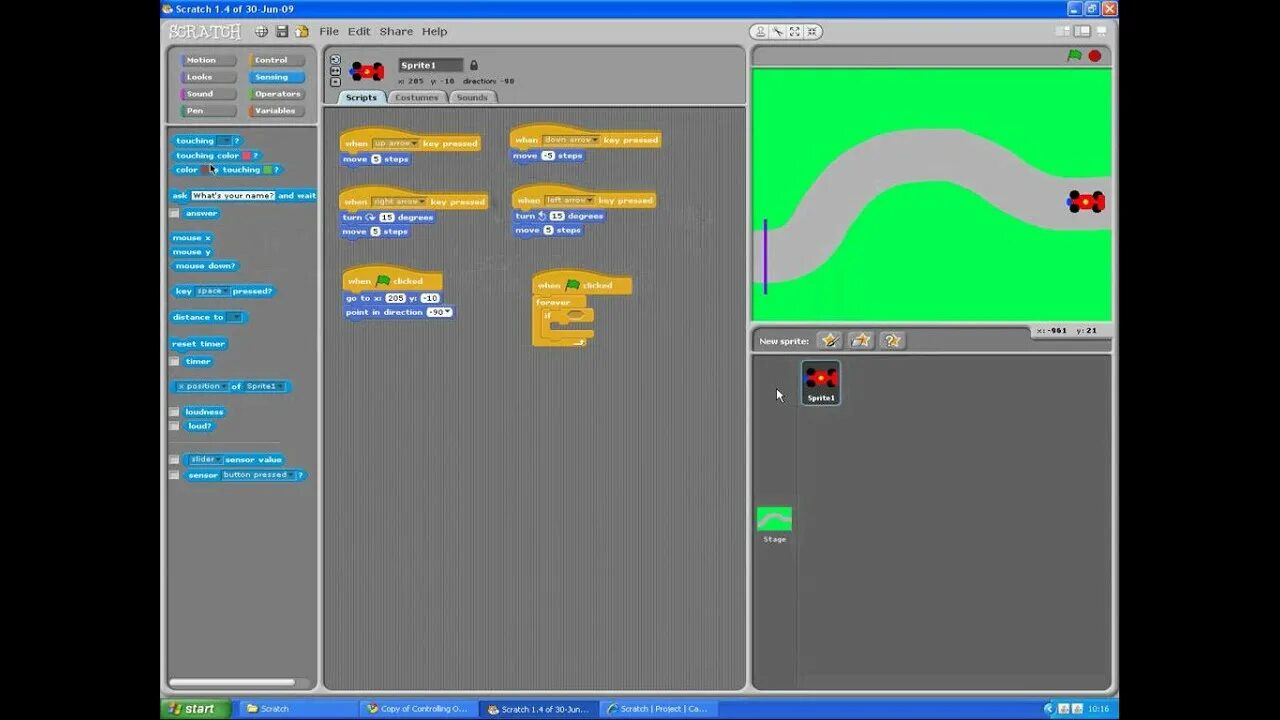Click the green flag to start scripts

click(x=1074, y=56)
